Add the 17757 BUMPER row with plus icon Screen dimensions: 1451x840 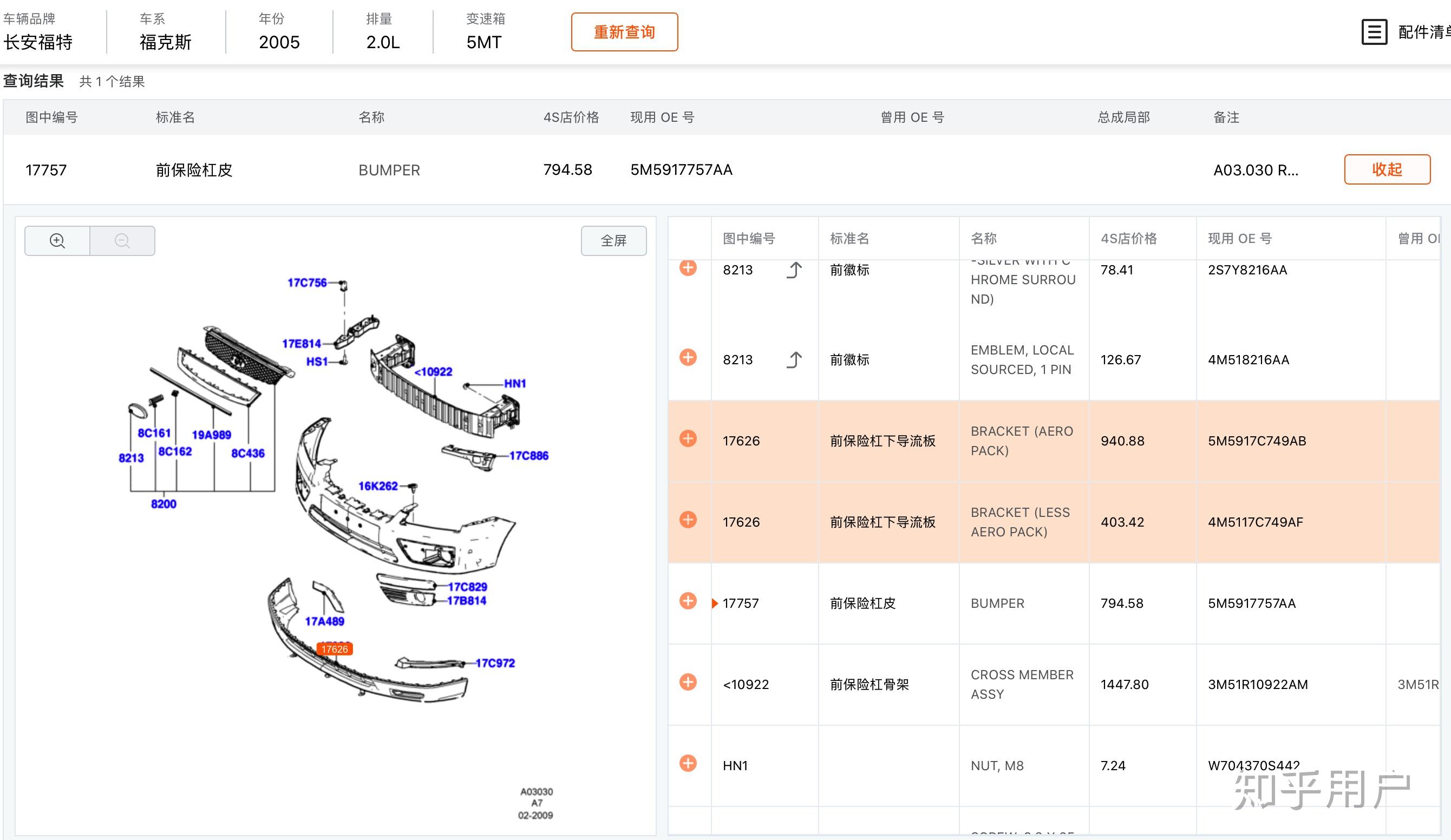[x=688, y=601]
